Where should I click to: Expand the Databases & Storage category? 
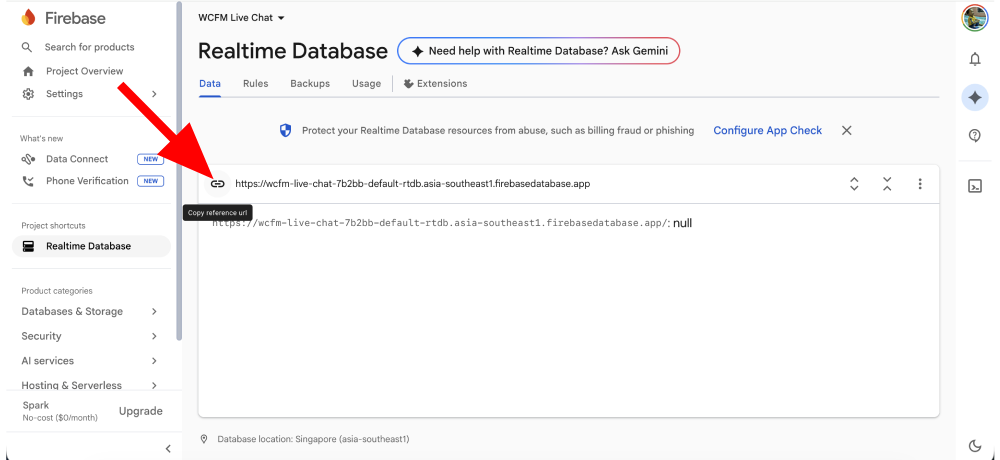click(90, 312)
